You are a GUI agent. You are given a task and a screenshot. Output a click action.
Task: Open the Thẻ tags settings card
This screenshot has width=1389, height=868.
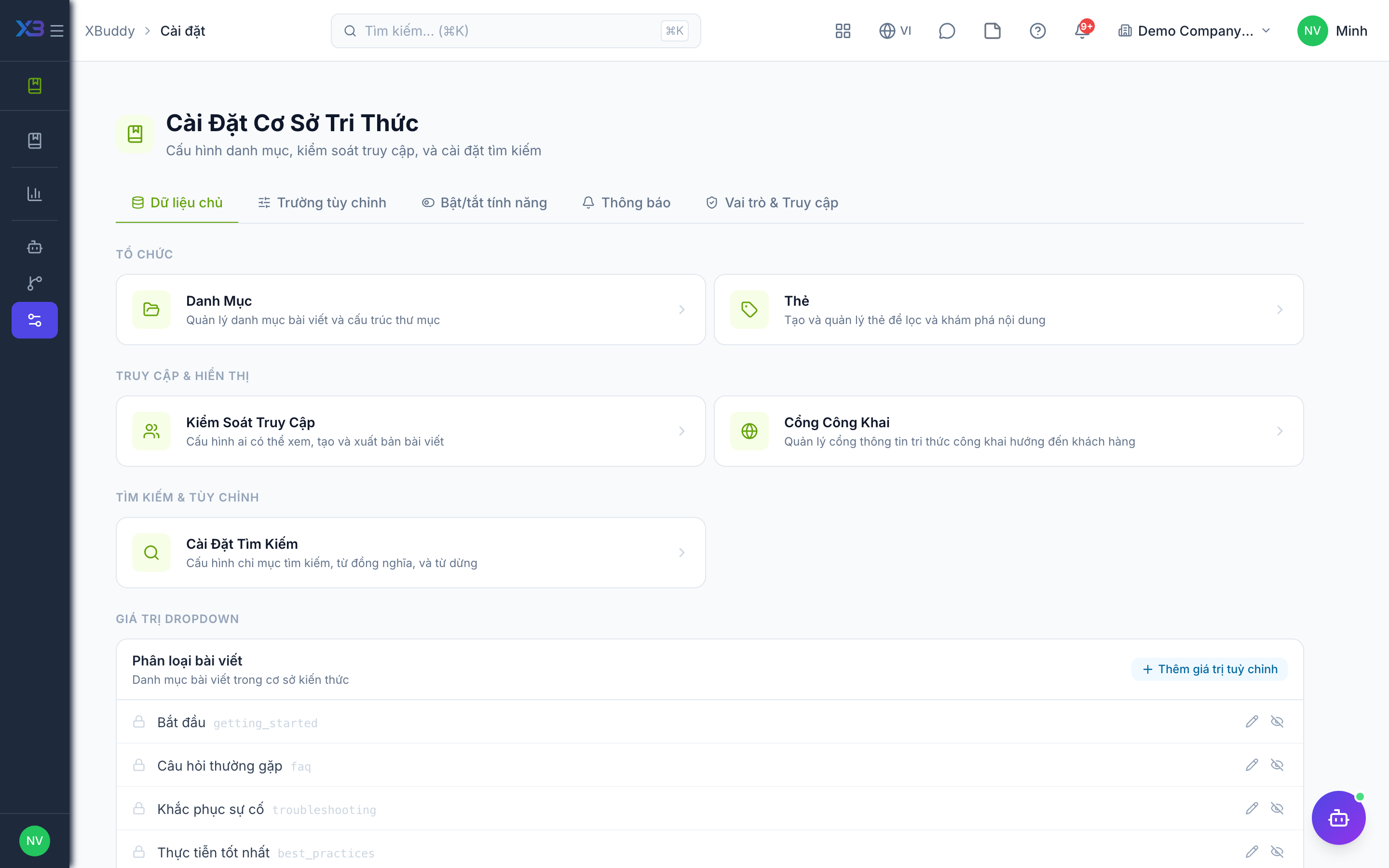(x=1008, y=310)
